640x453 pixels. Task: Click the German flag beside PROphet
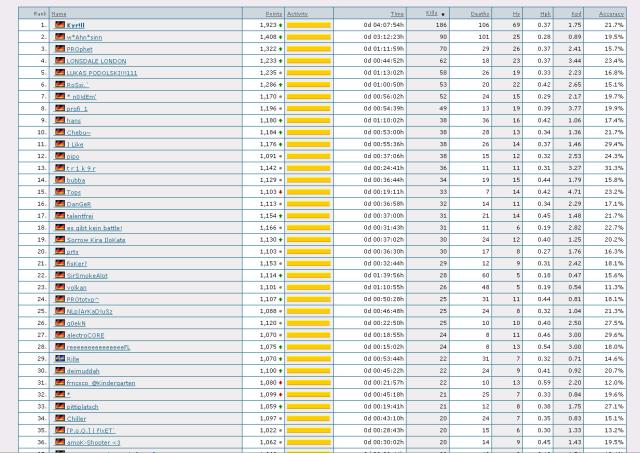pos(60,48)
